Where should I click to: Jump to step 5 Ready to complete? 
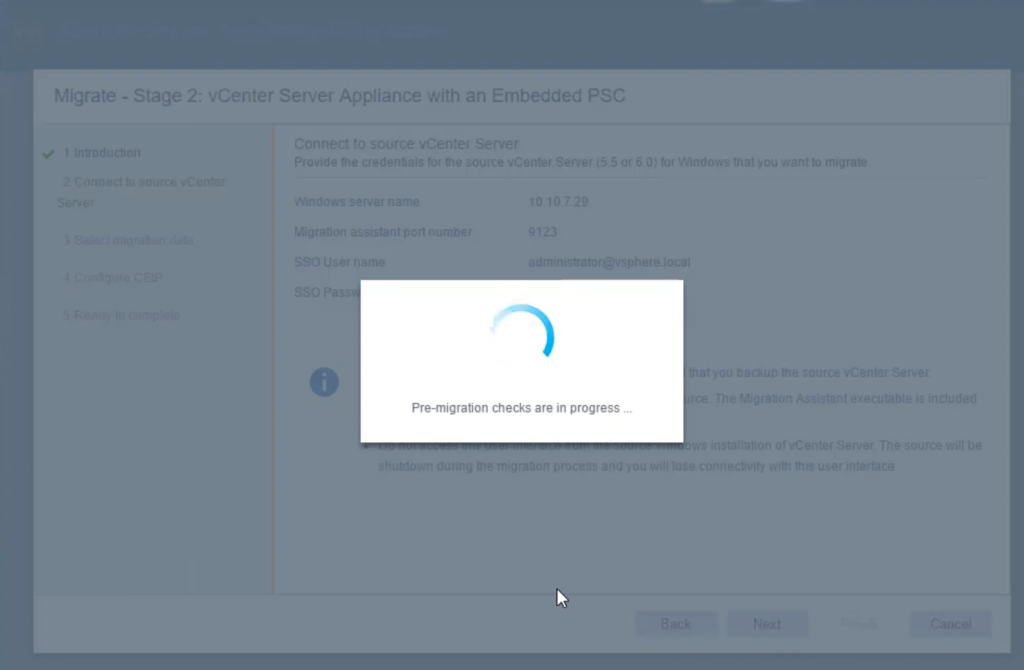point(121,315)
